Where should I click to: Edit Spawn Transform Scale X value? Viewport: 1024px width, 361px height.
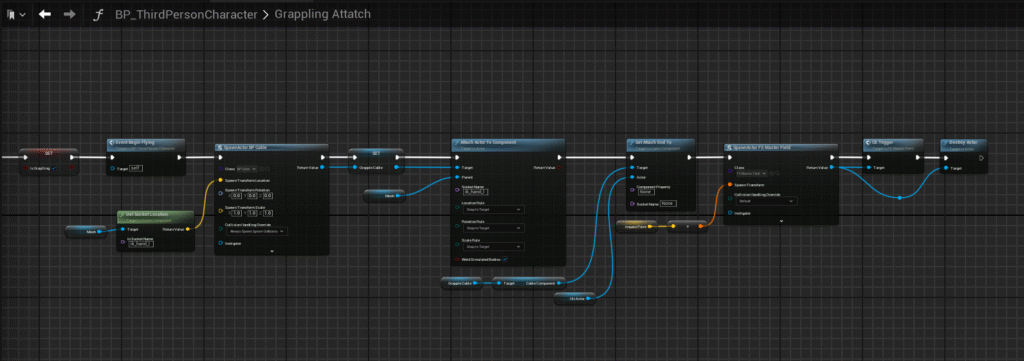237,213
